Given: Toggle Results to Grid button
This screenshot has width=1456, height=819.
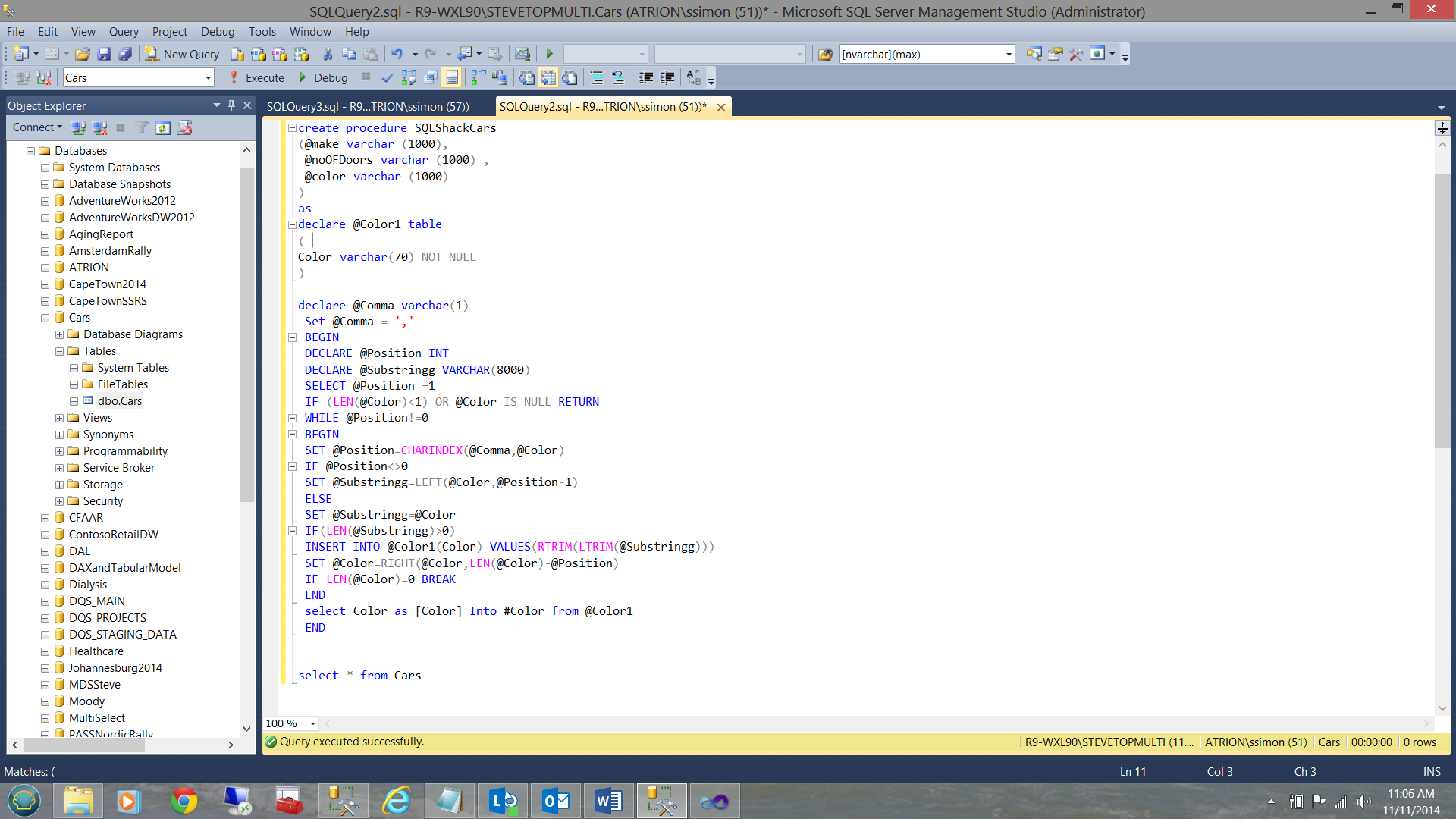Looking at the screenshot, I should click(x=548, y=77).
